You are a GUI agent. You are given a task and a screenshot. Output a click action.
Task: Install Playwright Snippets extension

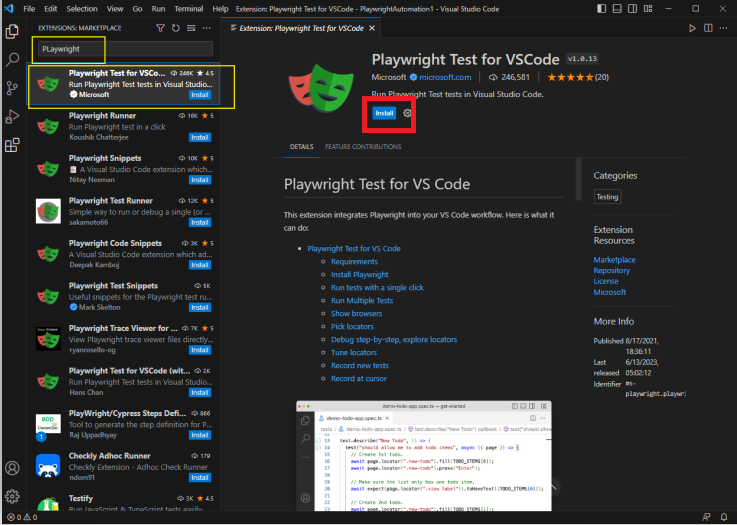pyautogui.click(x=200, y=180)
